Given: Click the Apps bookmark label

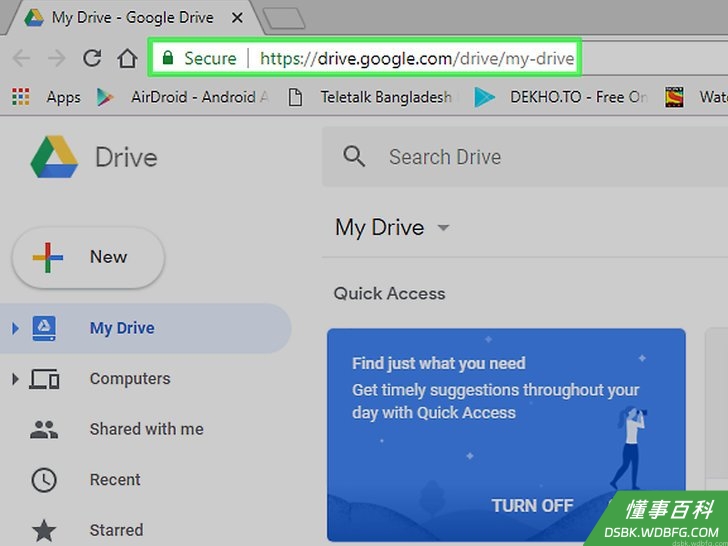Looking at the screenshot, I should pyautogui.click(x=63, y=98).
